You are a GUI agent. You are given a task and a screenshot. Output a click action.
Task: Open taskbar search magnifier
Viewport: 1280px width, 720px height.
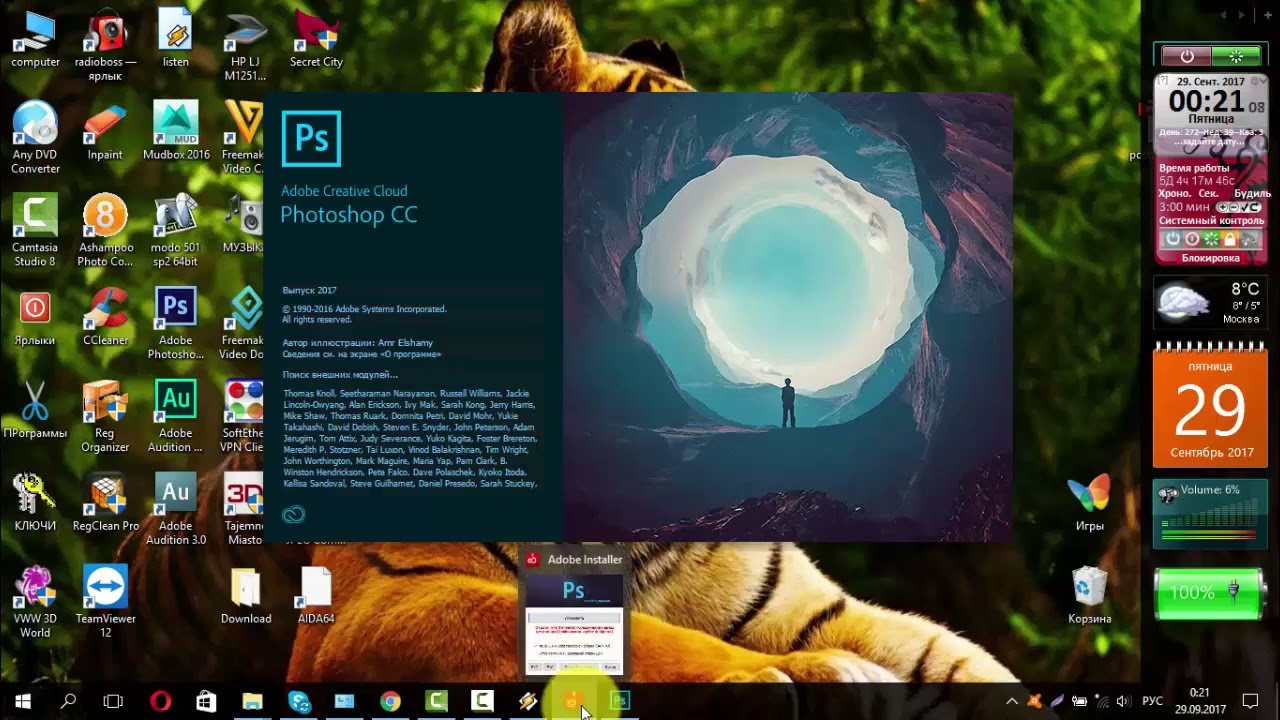pyautogui.click(x=68, y=701)
